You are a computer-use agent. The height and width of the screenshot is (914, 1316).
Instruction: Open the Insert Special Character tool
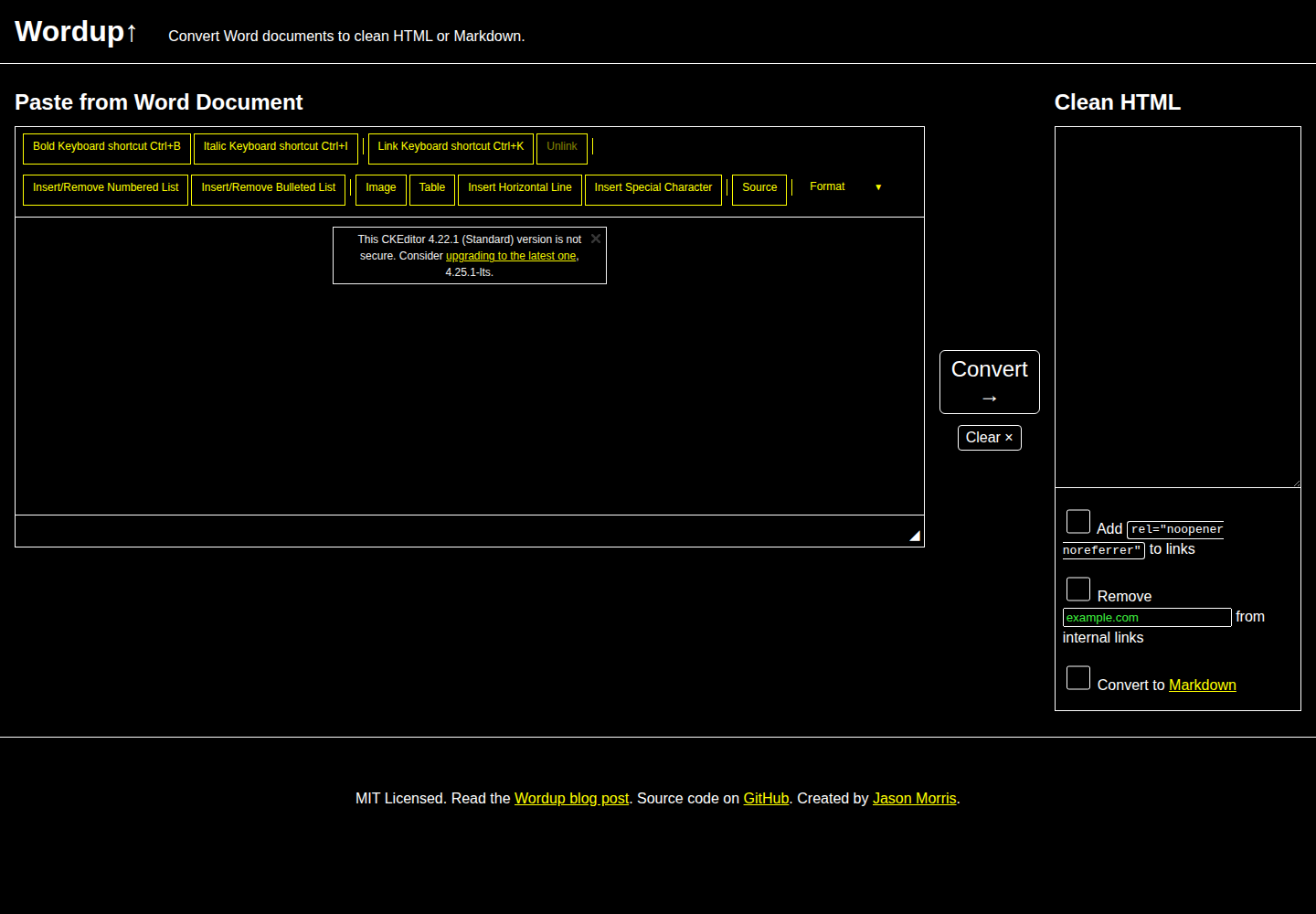[653, 188]
